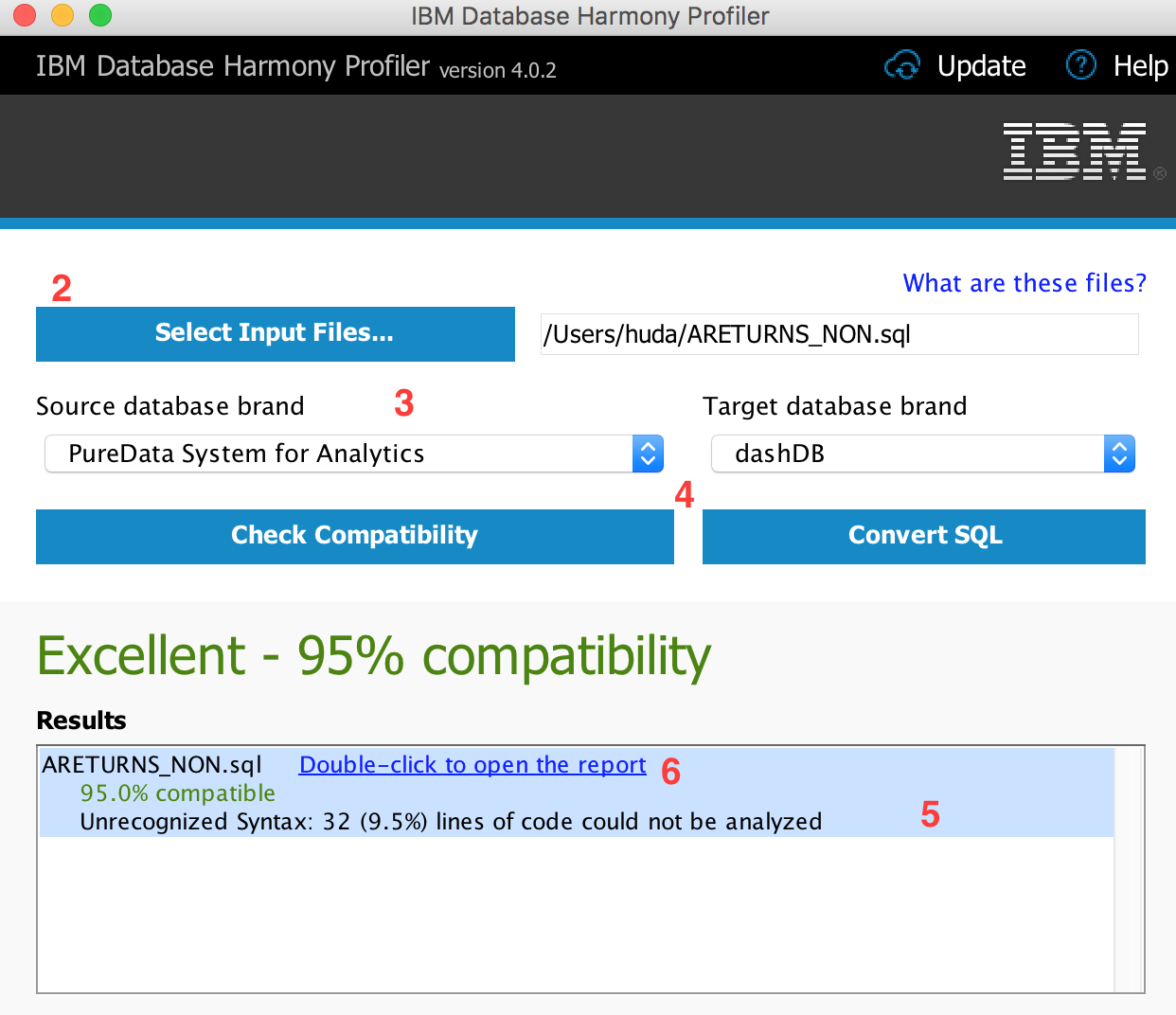Click 'version 4.0.2' text in header

[498, 70]
